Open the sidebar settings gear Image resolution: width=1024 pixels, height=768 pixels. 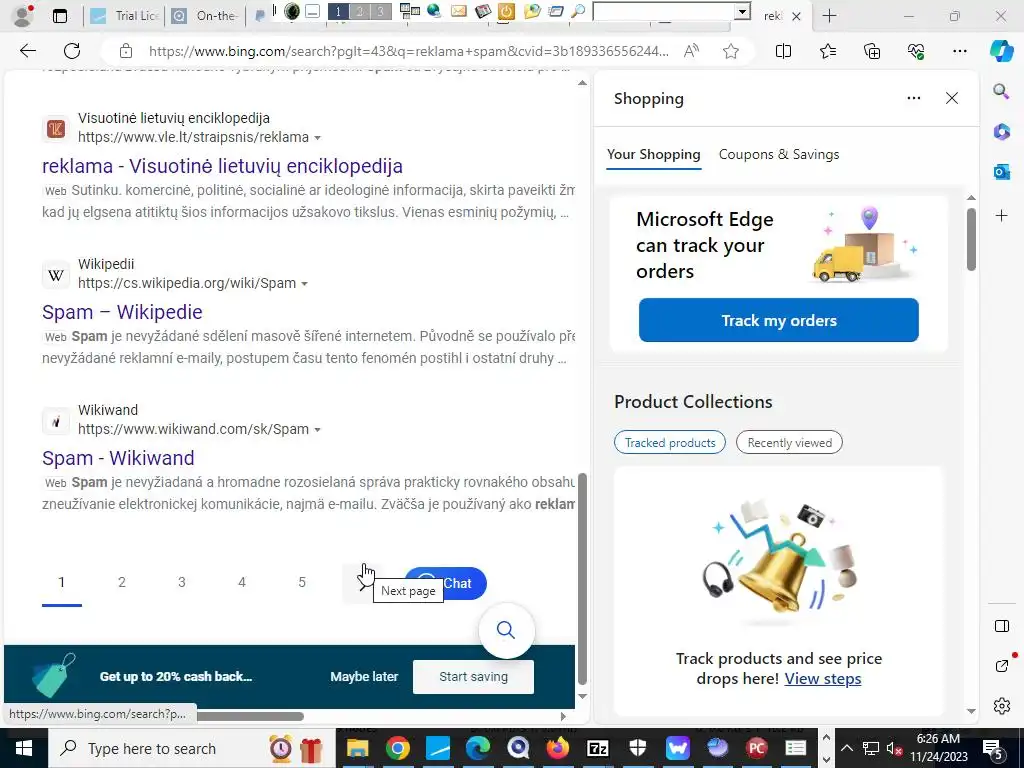pyautogui.click(x=1001, y=706)
